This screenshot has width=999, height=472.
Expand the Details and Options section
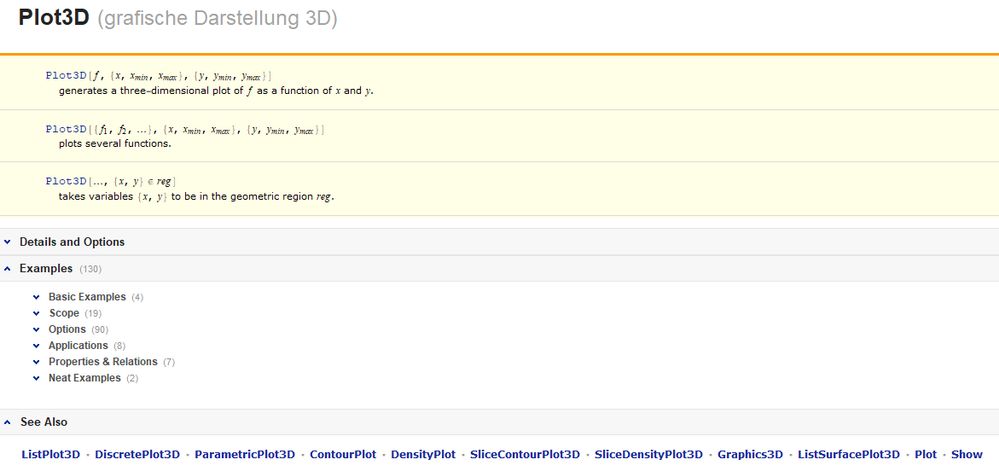pyautogui.click(x=72, y=242)
